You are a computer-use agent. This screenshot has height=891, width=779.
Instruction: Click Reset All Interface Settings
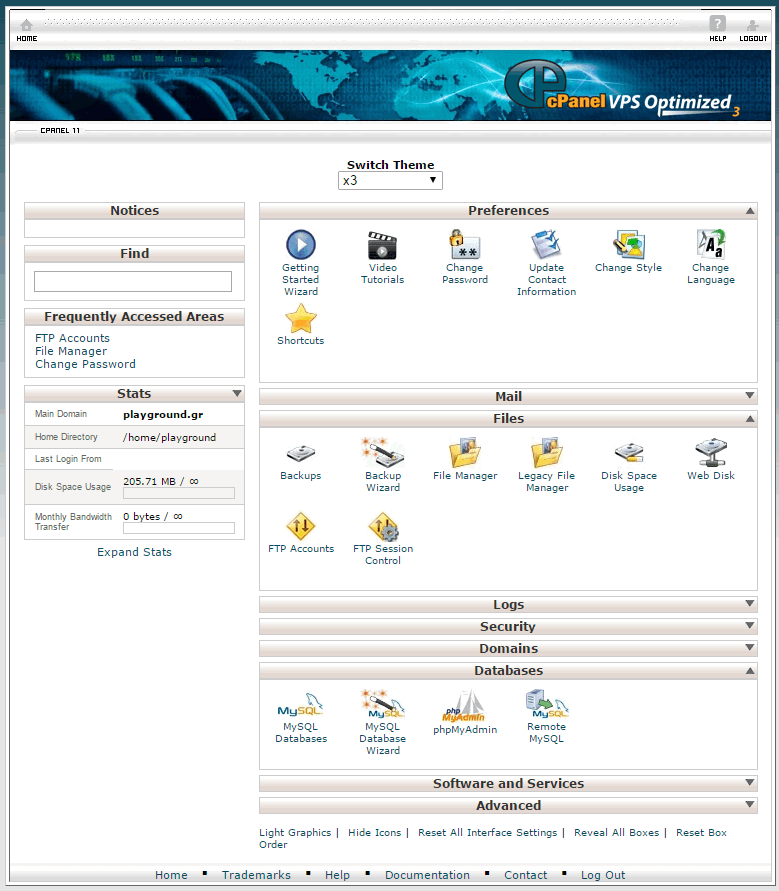[x=488, y=832]
